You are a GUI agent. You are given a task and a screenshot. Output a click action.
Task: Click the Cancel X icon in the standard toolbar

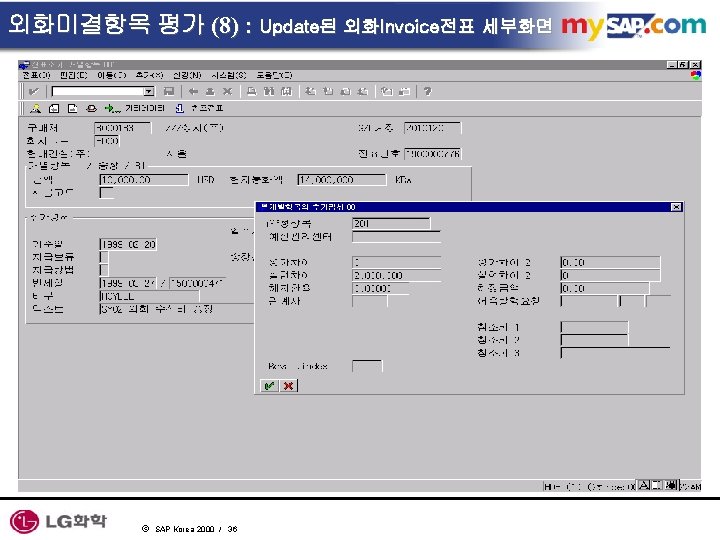click(227, 91)
